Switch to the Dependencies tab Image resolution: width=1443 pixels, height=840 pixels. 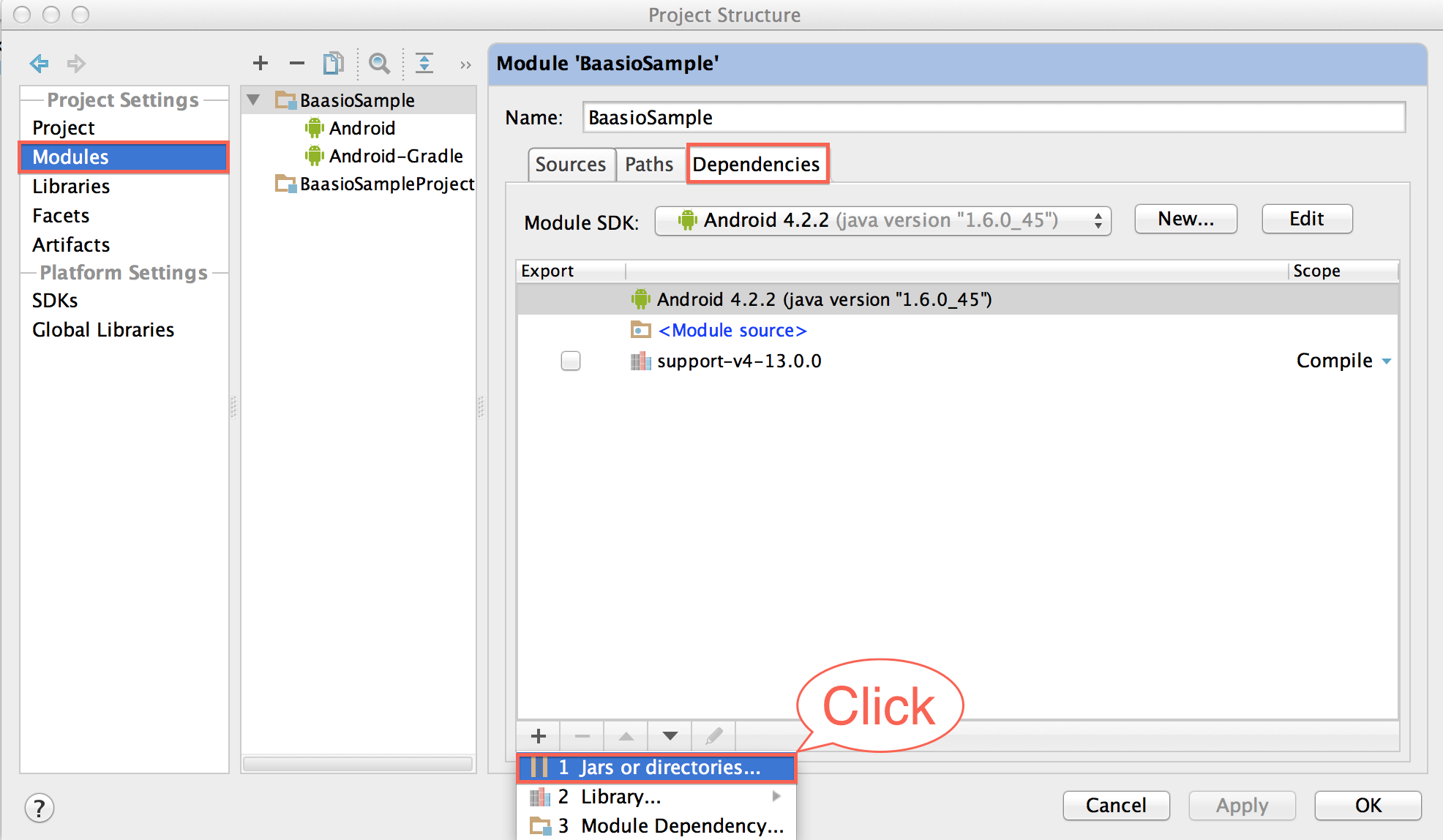[757, 165]
